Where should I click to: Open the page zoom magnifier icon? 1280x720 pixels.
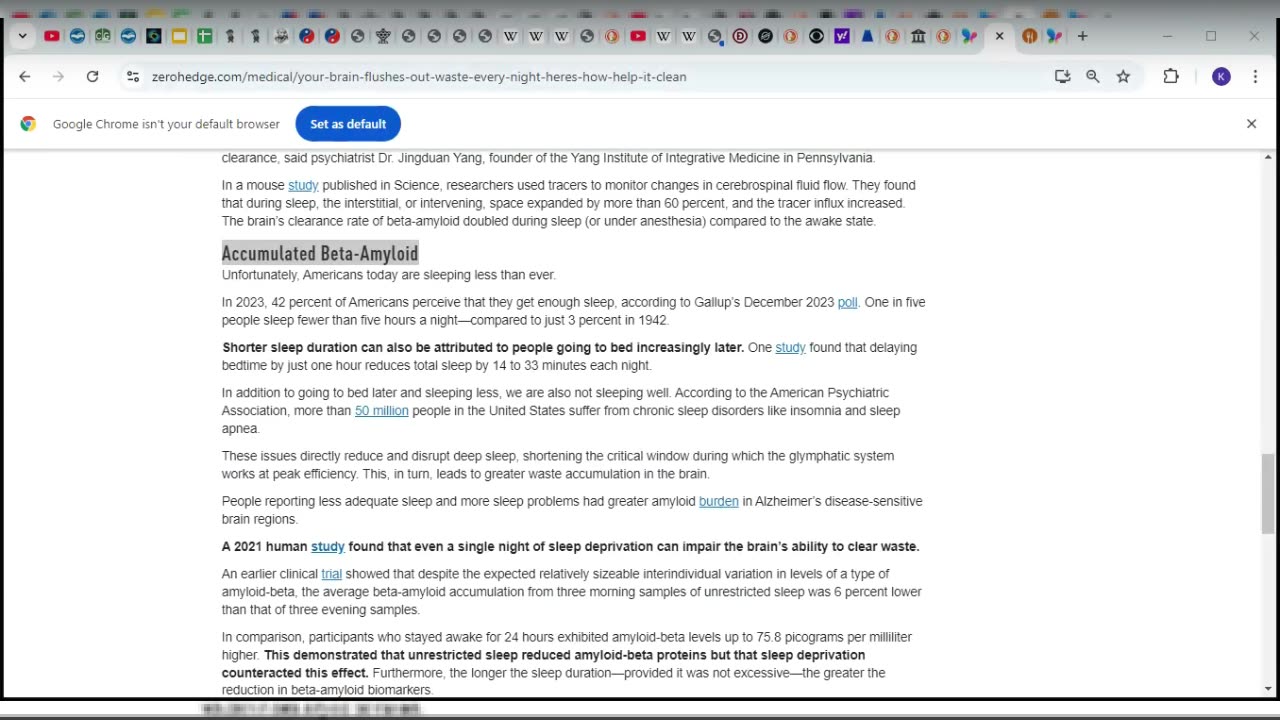[1093, 76]
